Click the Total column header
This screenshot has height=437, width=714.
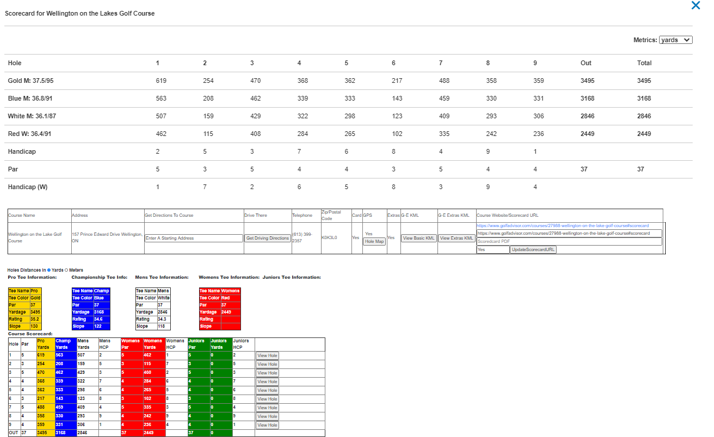click(x=644, y=63)
